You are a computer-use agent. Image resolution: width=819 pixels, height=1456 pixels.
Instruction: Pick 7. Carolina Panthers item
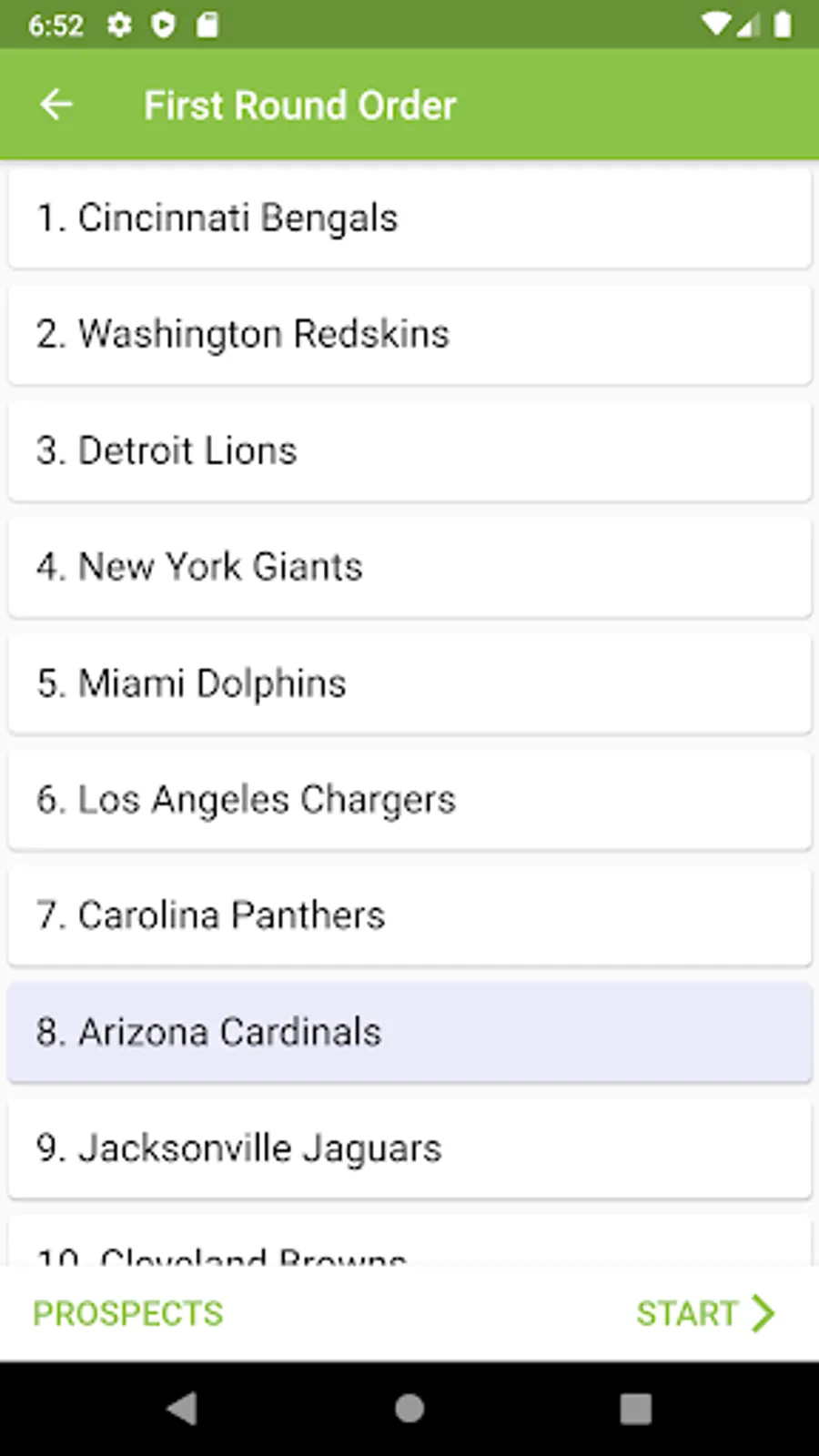(409, 915)
